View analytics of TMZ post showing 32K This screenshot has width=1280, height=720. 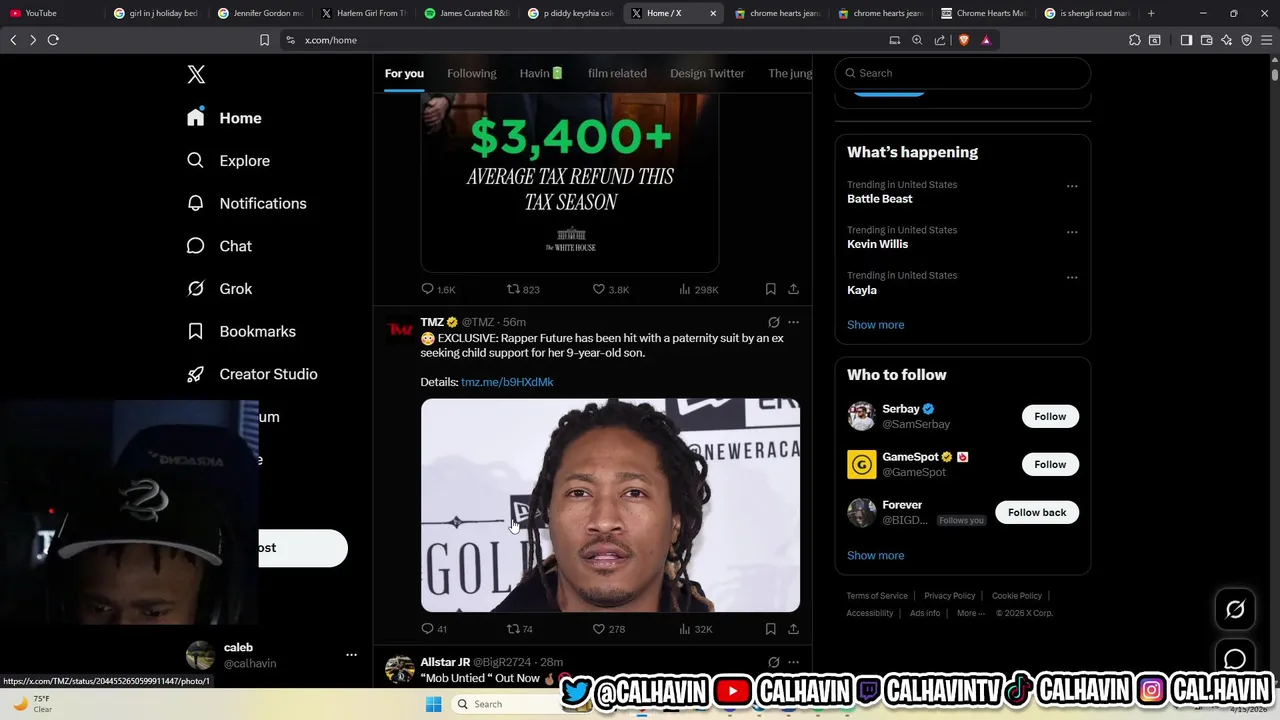695,629
